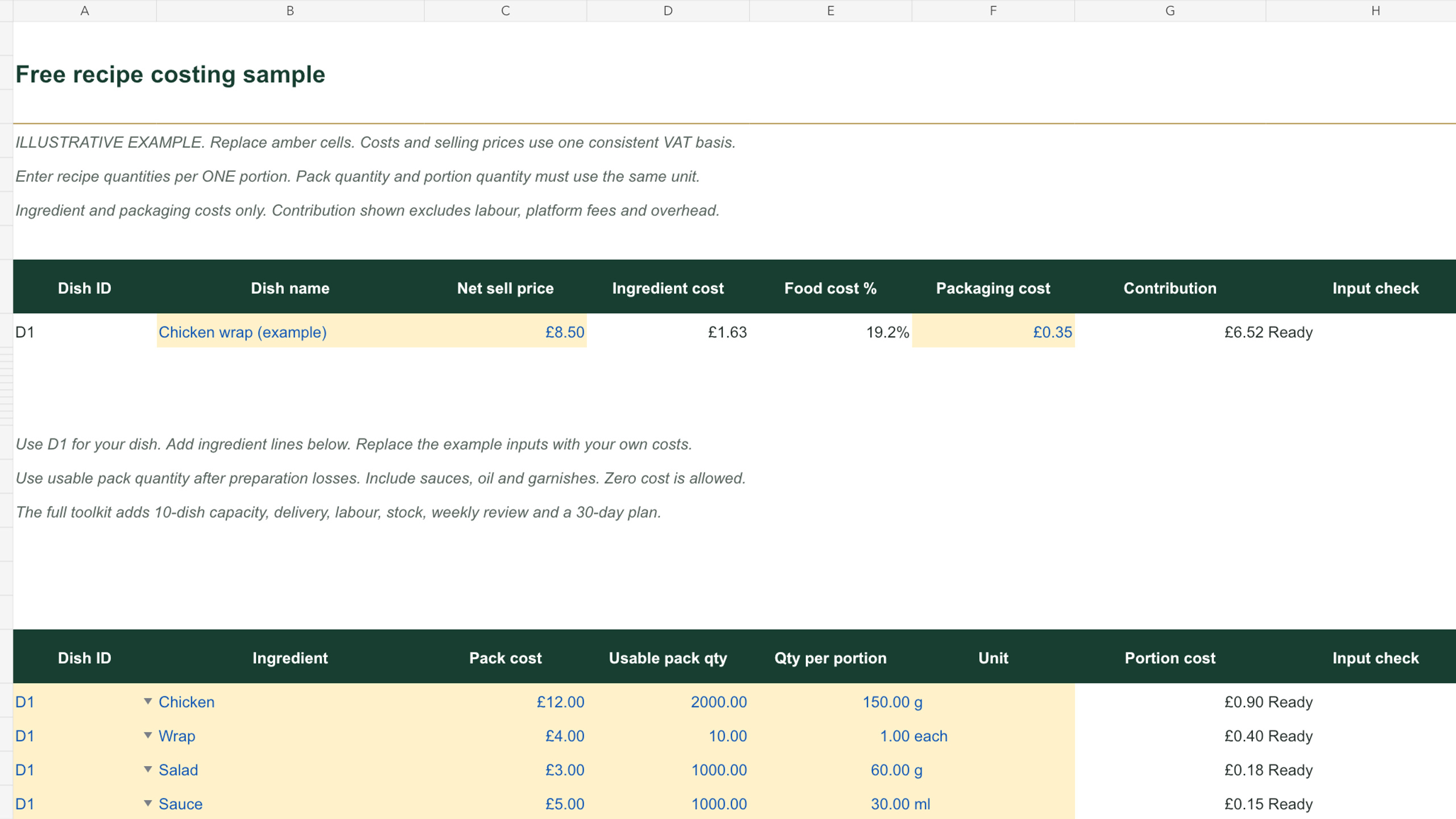This screenshot has width=1456, height=819.
Task: Select column G header
Action: (1170, 11)
